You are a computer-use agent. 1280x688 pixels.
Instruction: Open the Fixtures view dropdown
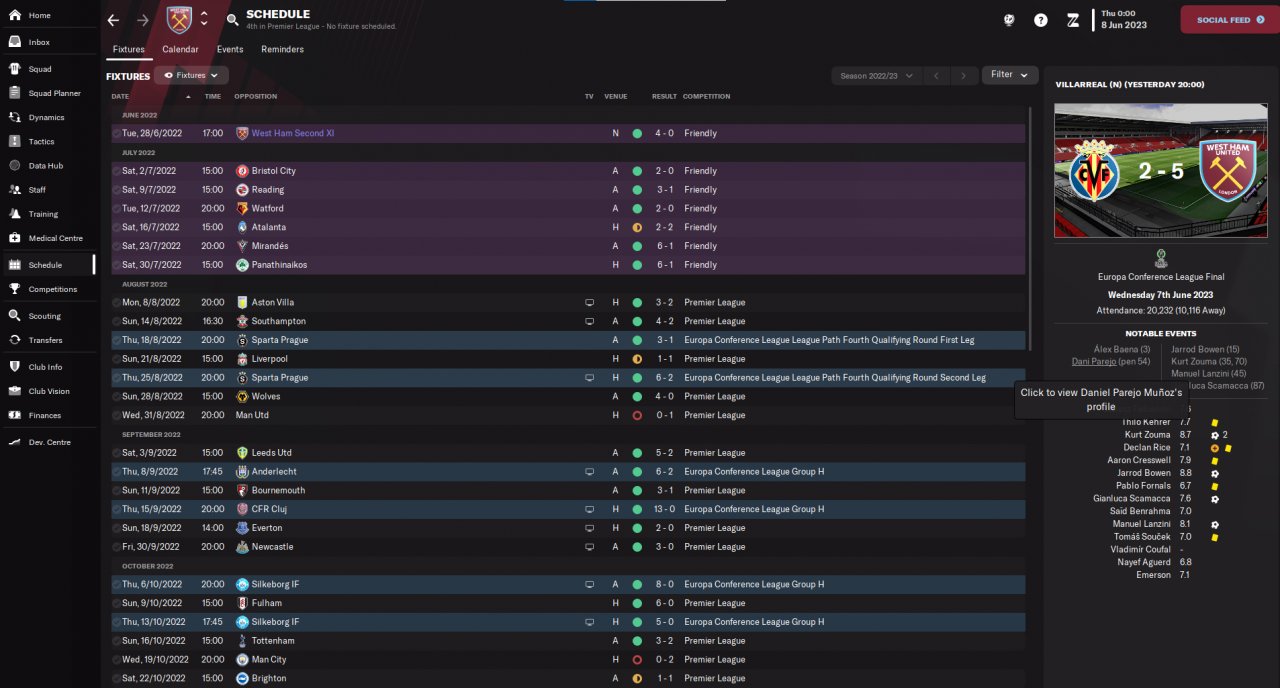[x=191, y=75]
